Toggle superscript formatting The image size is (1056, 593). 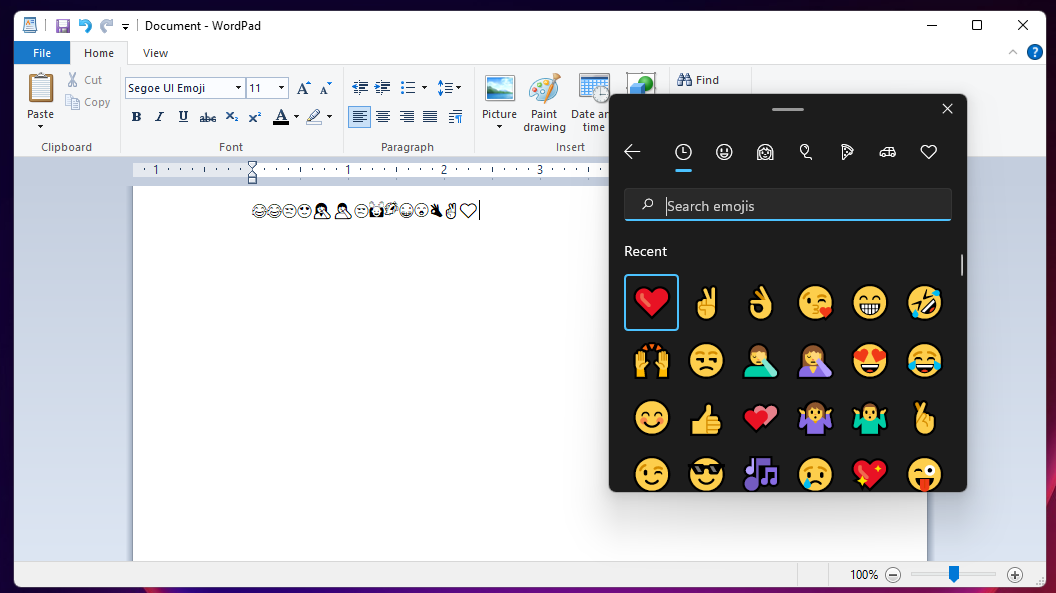click(255, 116)
